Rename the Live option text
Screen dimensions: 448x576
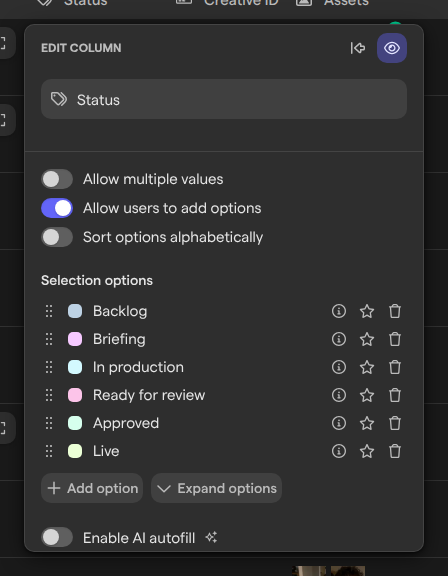click(106, 451)
